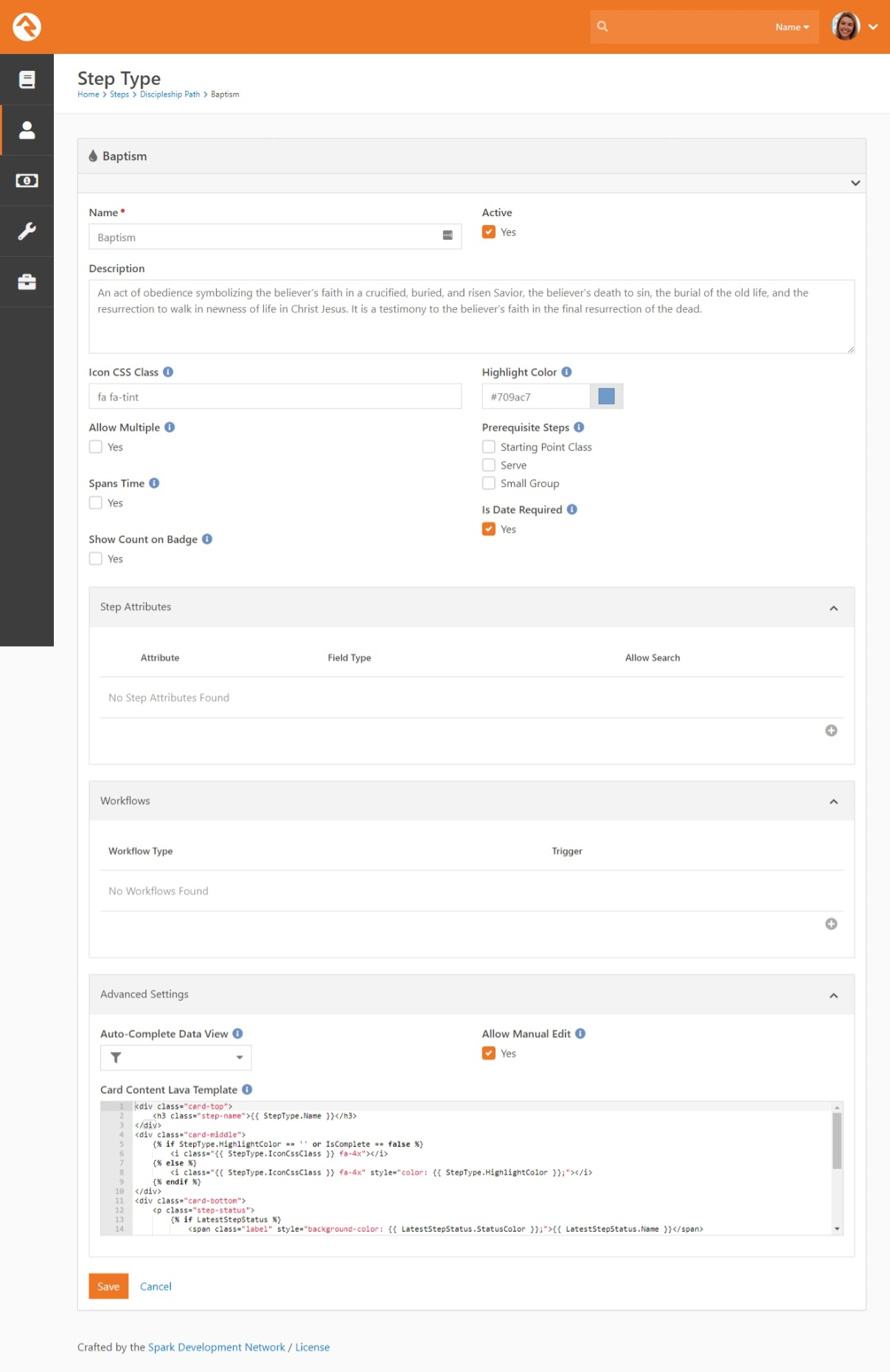Toggle the Active Yes checkbox

coord(489,232)
